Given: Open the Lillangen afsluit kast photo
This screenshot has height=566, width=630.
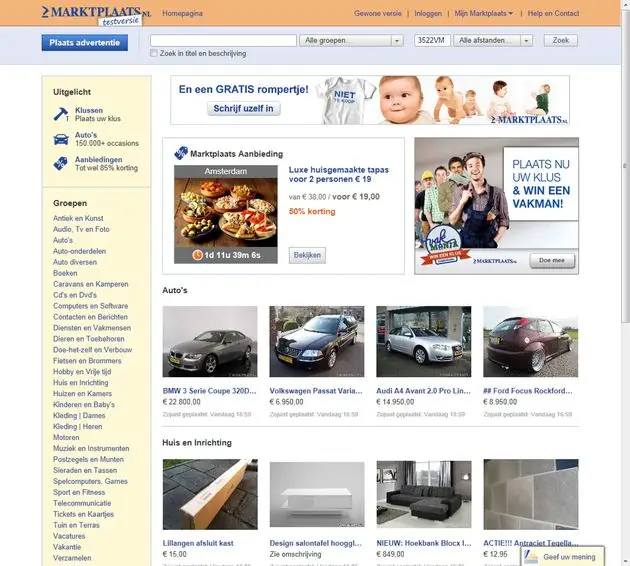Looking at the screenshot, I should tap(210, 494).
